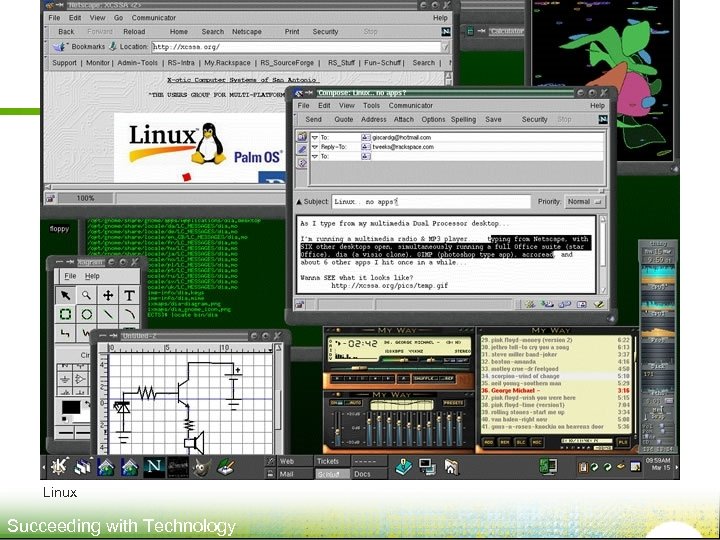This screenshot has height=540, width=720.
Task: Open Help menu in Compose window
Action: [597, 106]
